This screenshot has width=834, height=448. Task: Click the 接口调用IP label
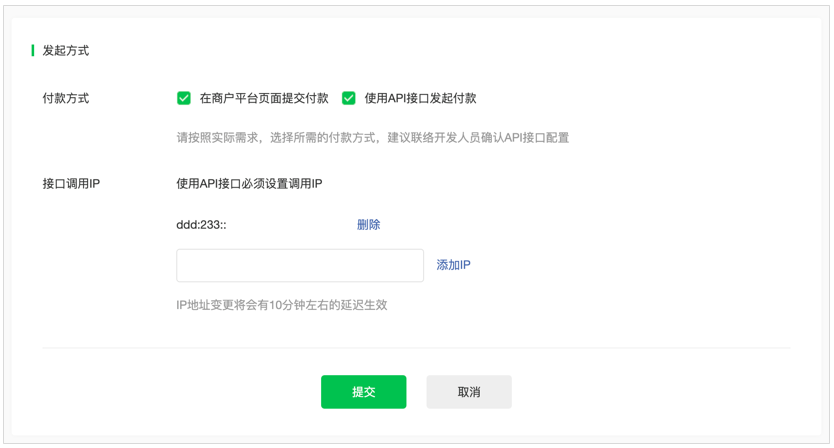coord(71,184)
